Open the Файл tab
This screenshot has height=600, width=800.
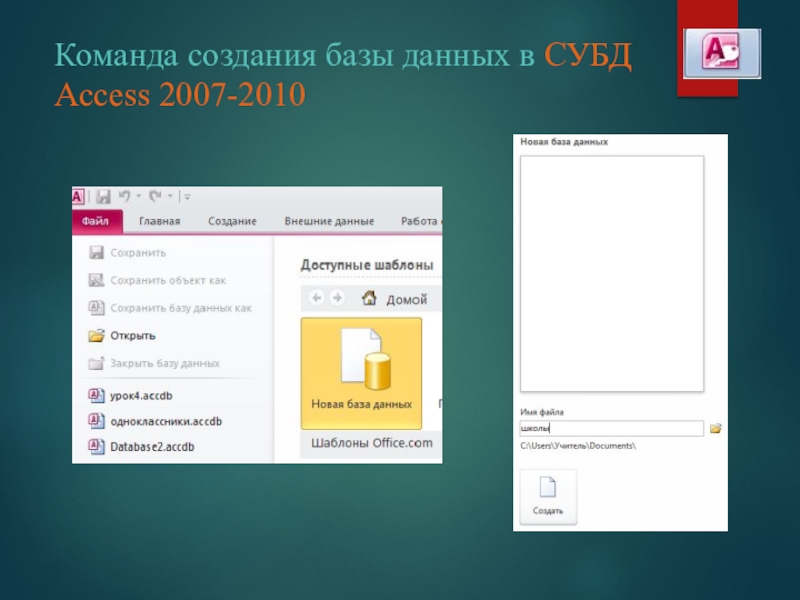point(97,221)
